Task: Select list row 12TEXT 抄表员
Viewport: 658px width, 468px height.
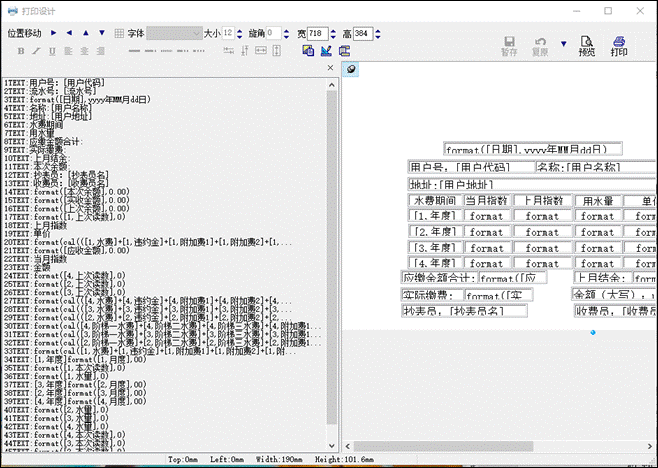Action: tap(56, 175)
